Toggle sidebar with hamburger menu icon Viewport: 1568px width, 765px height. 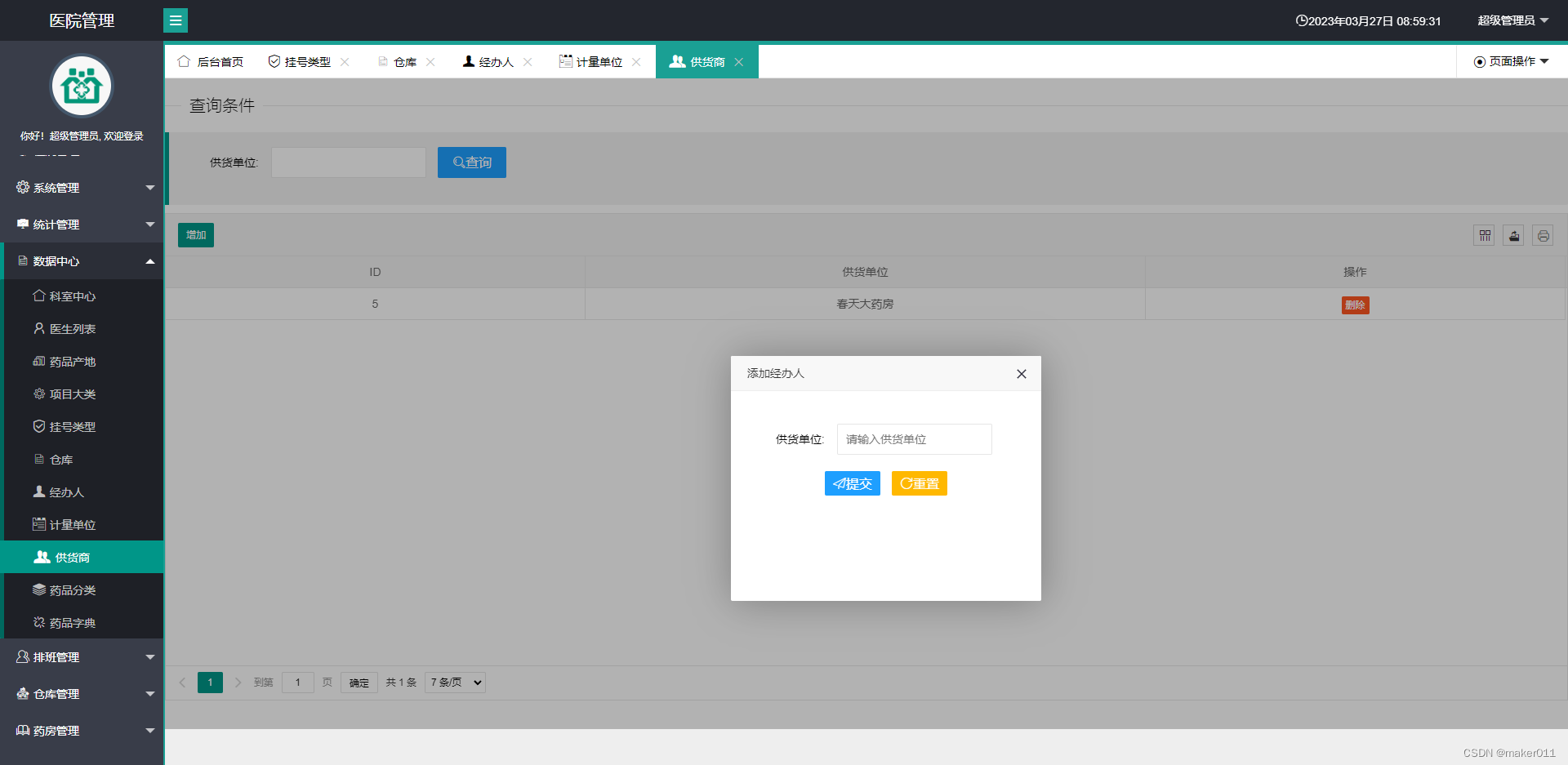[176, 20]
